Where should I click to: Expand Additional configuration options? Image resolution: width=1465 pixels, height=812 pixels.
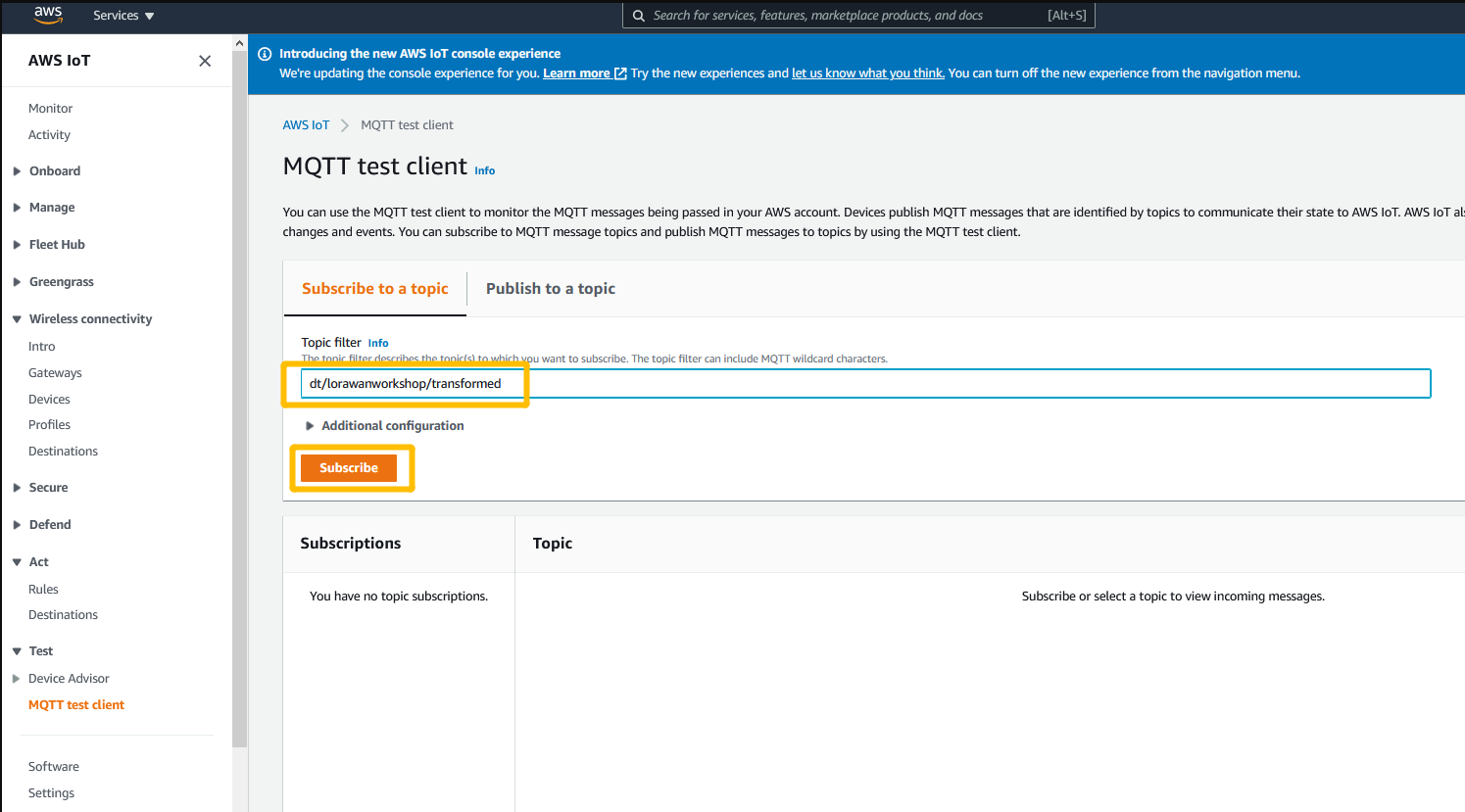coord(310,426)
